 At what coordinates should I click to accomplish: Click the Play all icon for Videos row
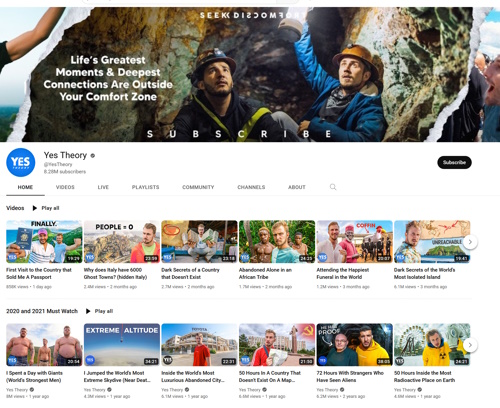coord(34,208)
